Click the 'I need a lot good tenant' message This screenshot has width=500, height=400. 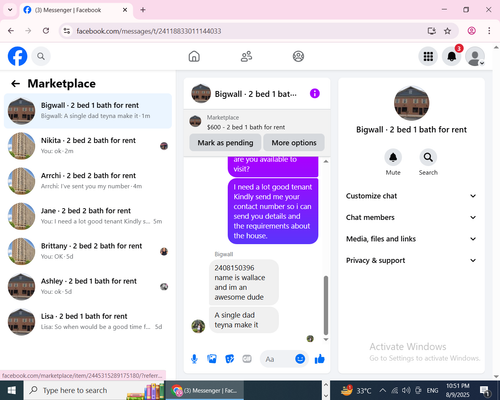pyautogui.click(x=273, y=211)
